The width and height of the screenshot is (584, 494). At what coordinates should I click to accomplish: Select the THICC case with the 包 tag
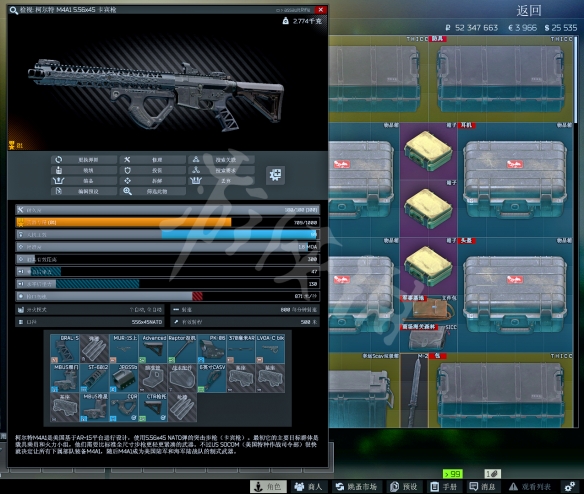tap(501, 390)
